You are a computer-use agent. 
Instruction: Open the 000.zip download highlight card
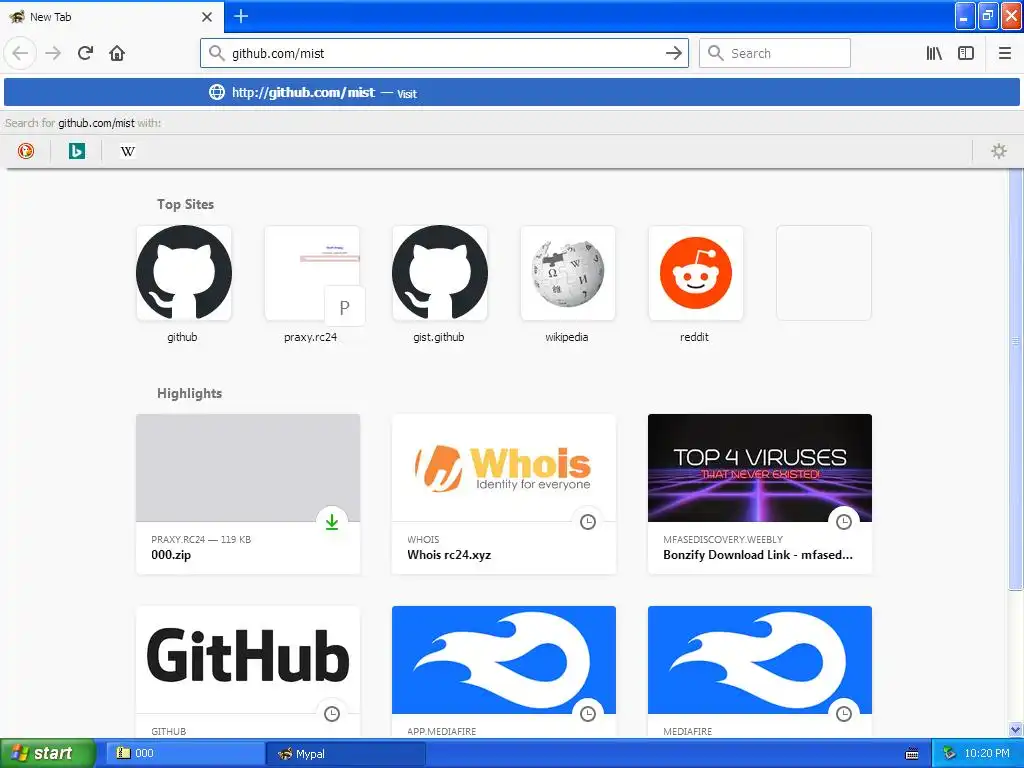tap(248, 494)
